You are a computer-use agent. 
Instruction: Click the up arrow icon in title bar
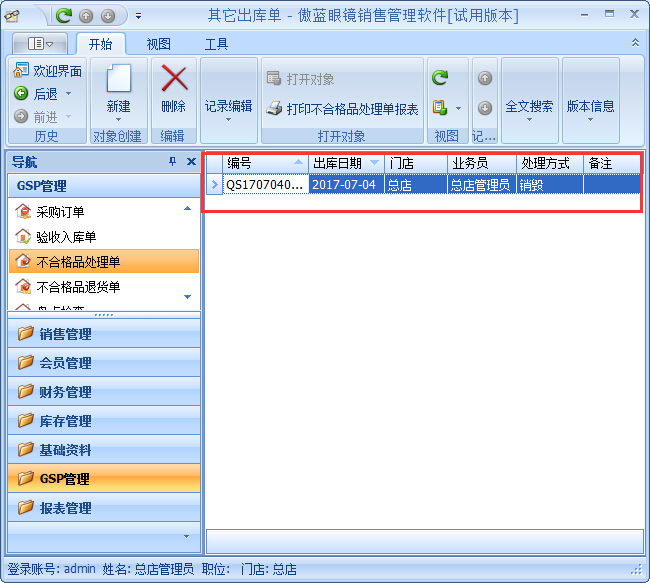[86, 16]
